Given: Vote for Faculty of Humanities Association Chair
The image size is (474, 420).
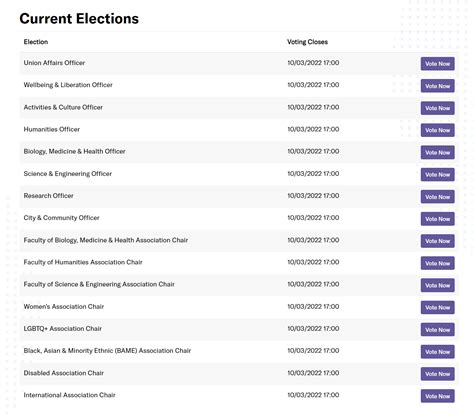Looking at the screenshot, I should (x=437, y=263).
